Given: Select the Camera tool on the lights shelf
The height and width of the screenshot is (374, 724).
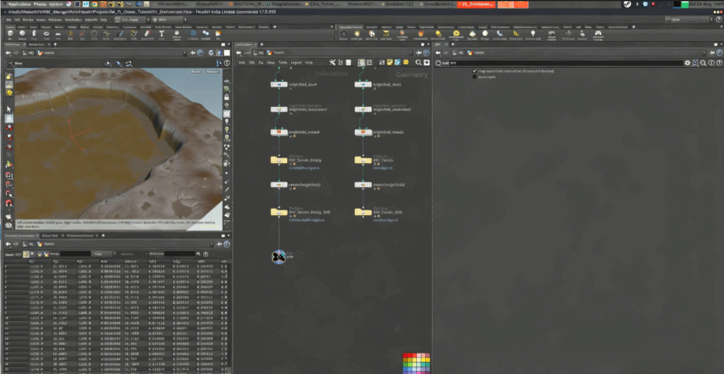Looking at the screenshot, I should 344,35.
